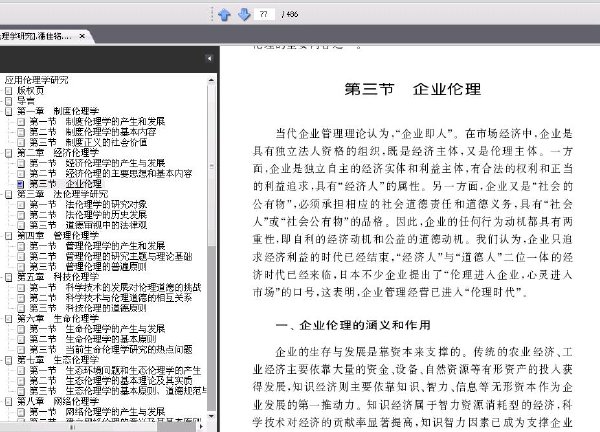Click the bookmark icon beside 版权页
The image size is (600, 432).
tap(8, 91)
